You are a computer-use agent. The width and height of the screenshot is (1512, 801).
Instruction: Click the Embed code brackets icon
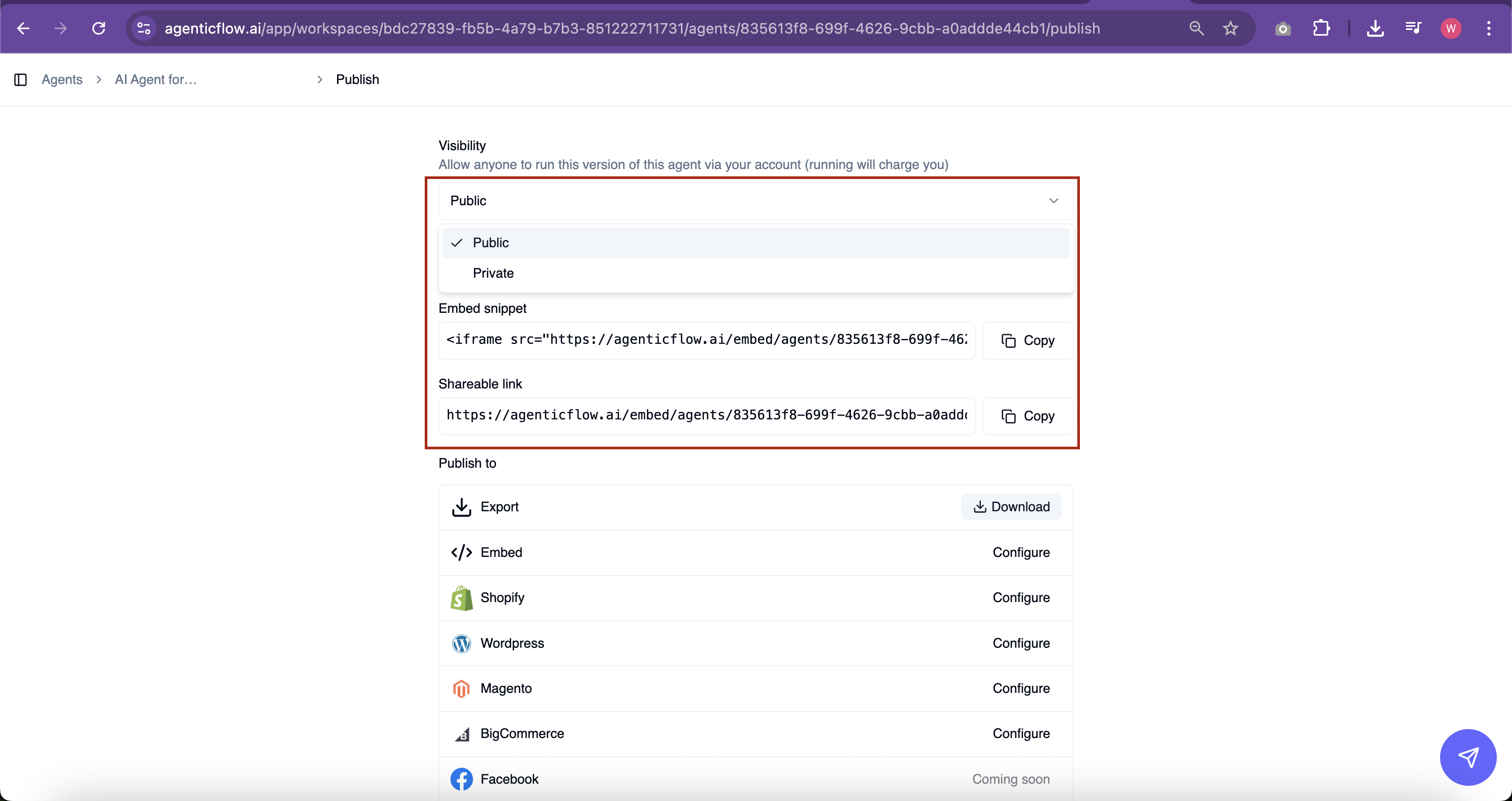point(461,552)
